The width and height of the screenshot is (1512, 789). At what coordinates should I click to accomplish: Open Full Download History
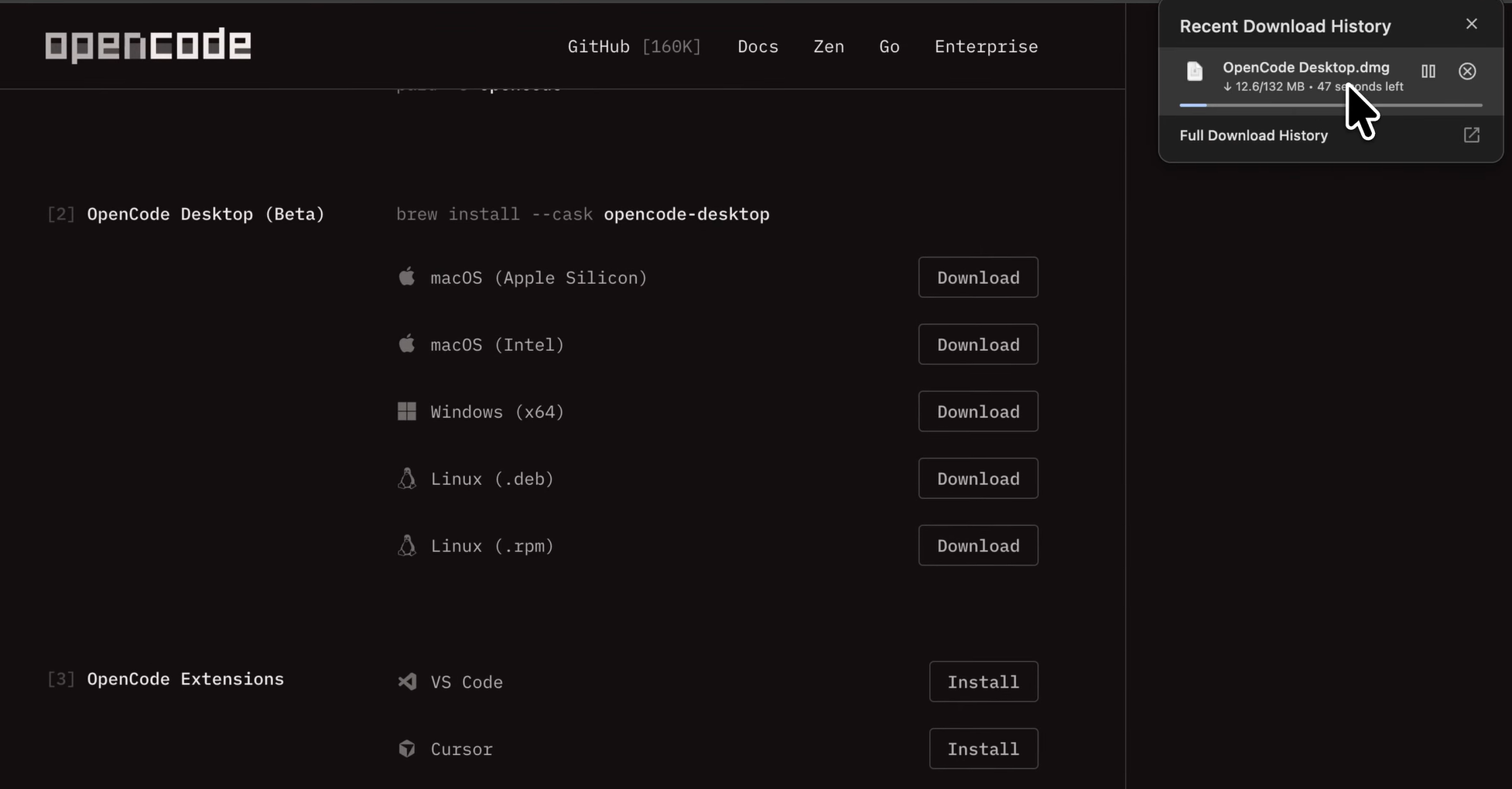click(1254, 135)
